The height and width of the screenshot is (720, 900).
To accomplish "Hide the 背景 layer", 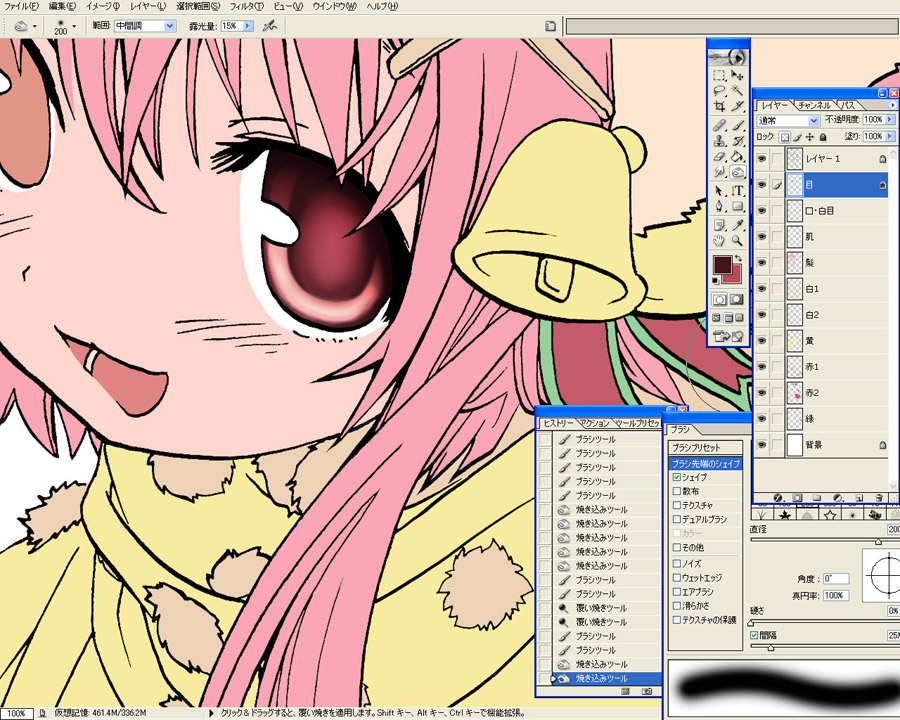I will click(762, 444).
